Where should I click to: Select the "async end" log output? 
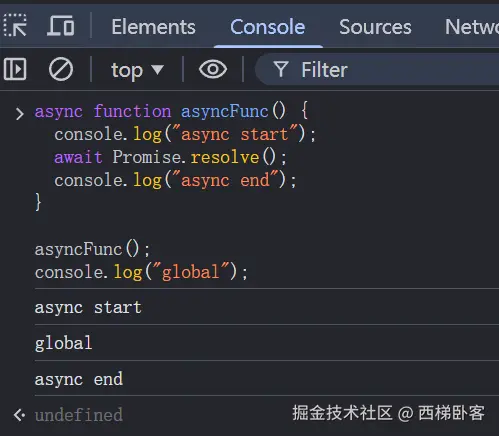[79, 379]
